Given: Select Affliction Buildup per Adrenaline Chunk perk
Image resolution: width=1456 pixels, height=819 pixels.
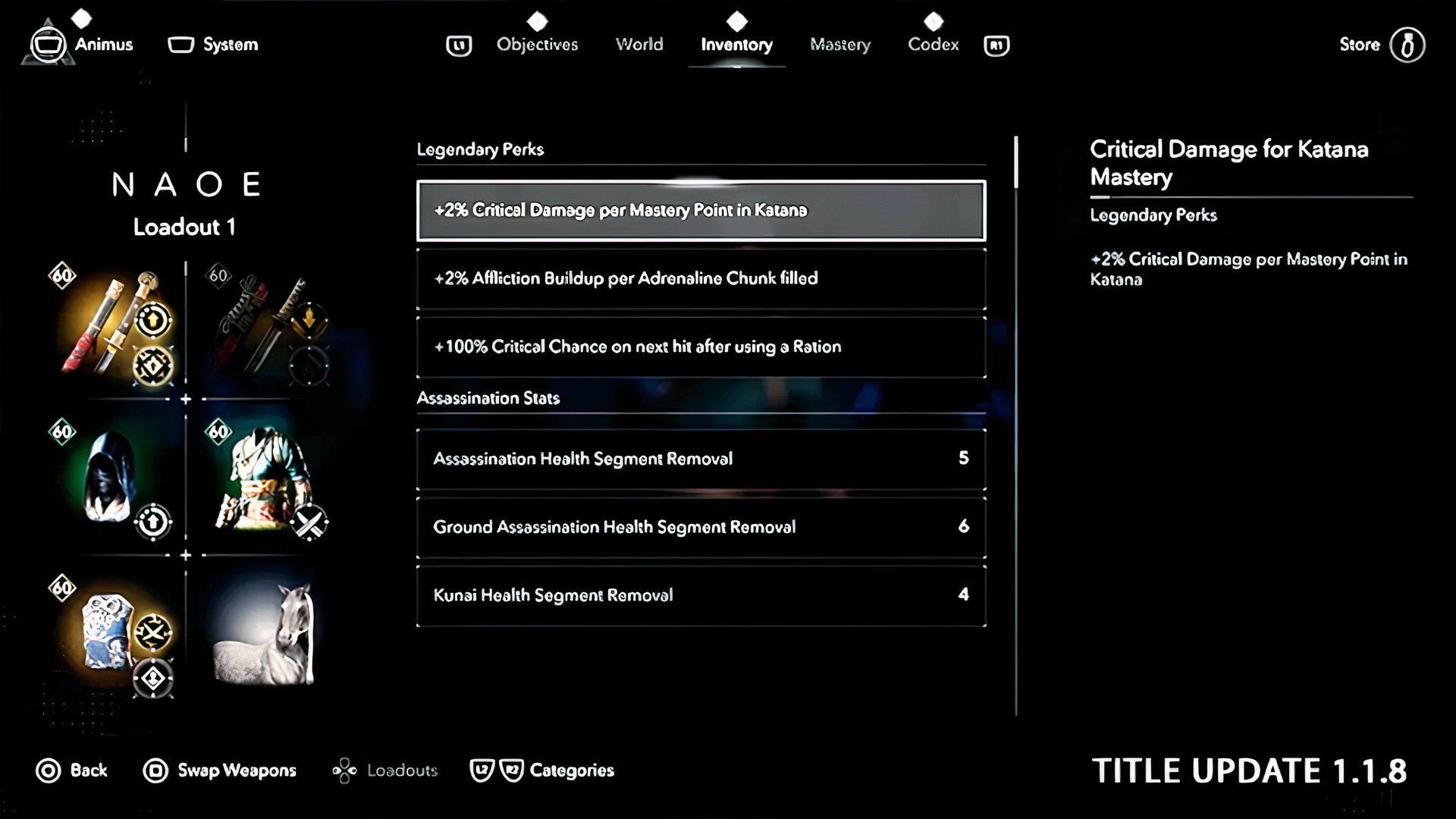Looking at the screenshot, I should [x=701, y=278].
